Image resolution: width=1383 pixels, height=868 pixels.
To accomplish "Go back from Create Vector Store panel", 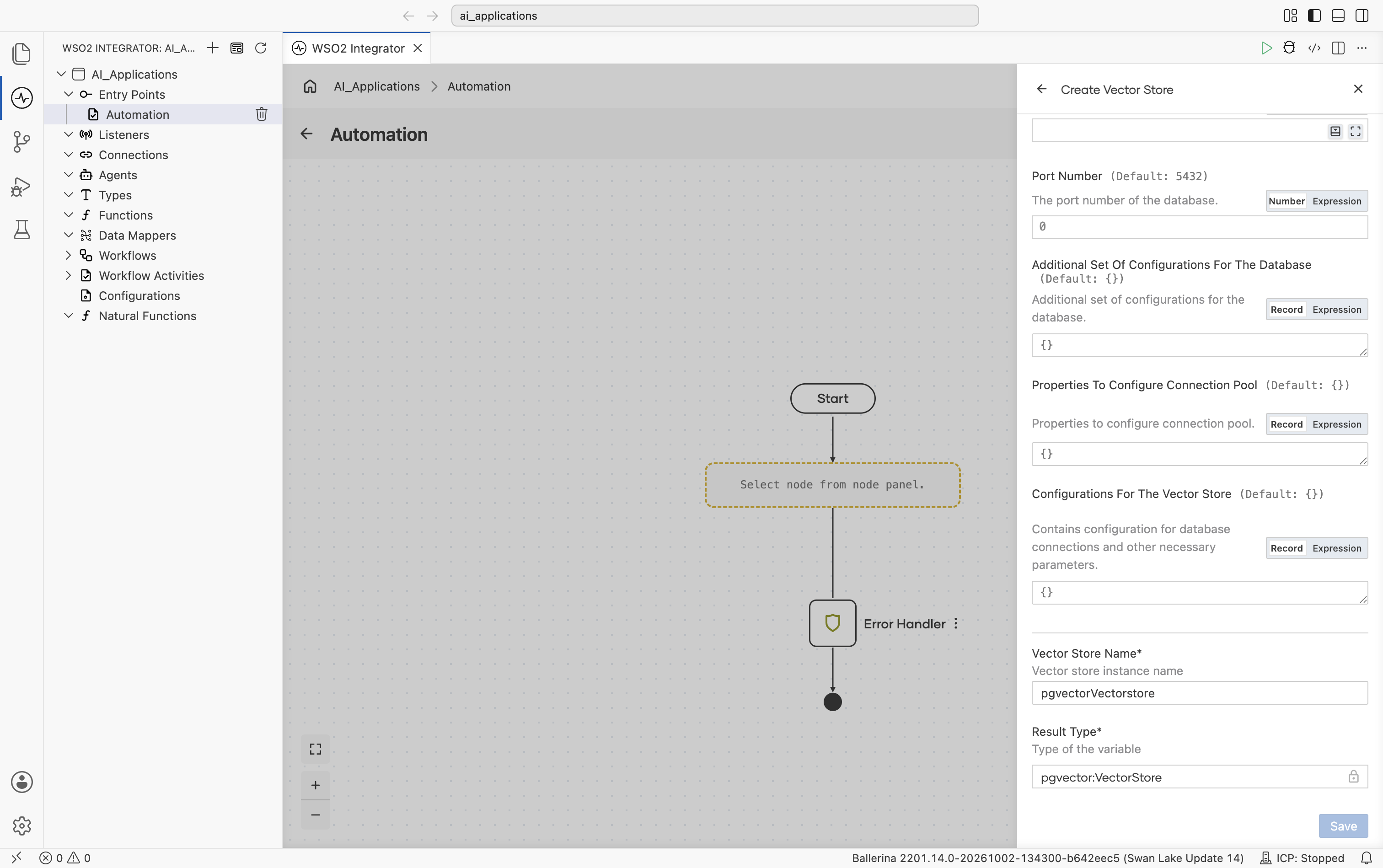I will [x=1041, y=89].
